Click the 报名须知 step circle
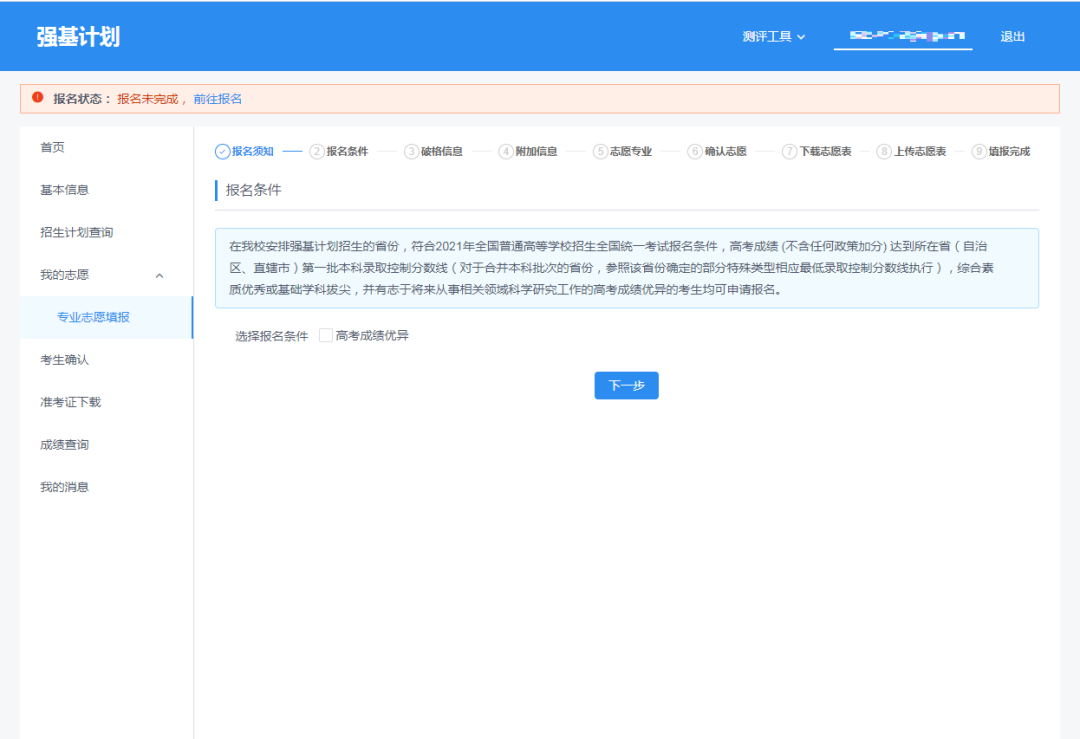This screenshot has width=1080, height=739. click(222, 151)
